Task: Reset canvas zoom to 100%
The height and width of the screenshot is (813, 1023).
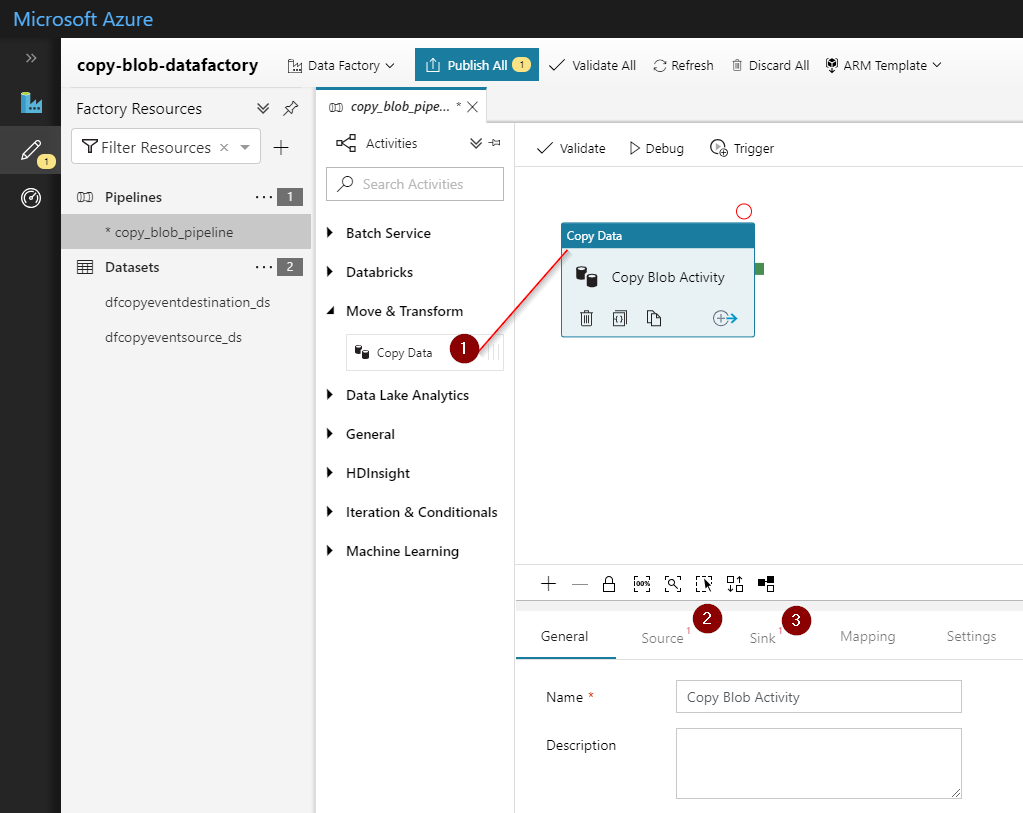Action: [642, 584]
